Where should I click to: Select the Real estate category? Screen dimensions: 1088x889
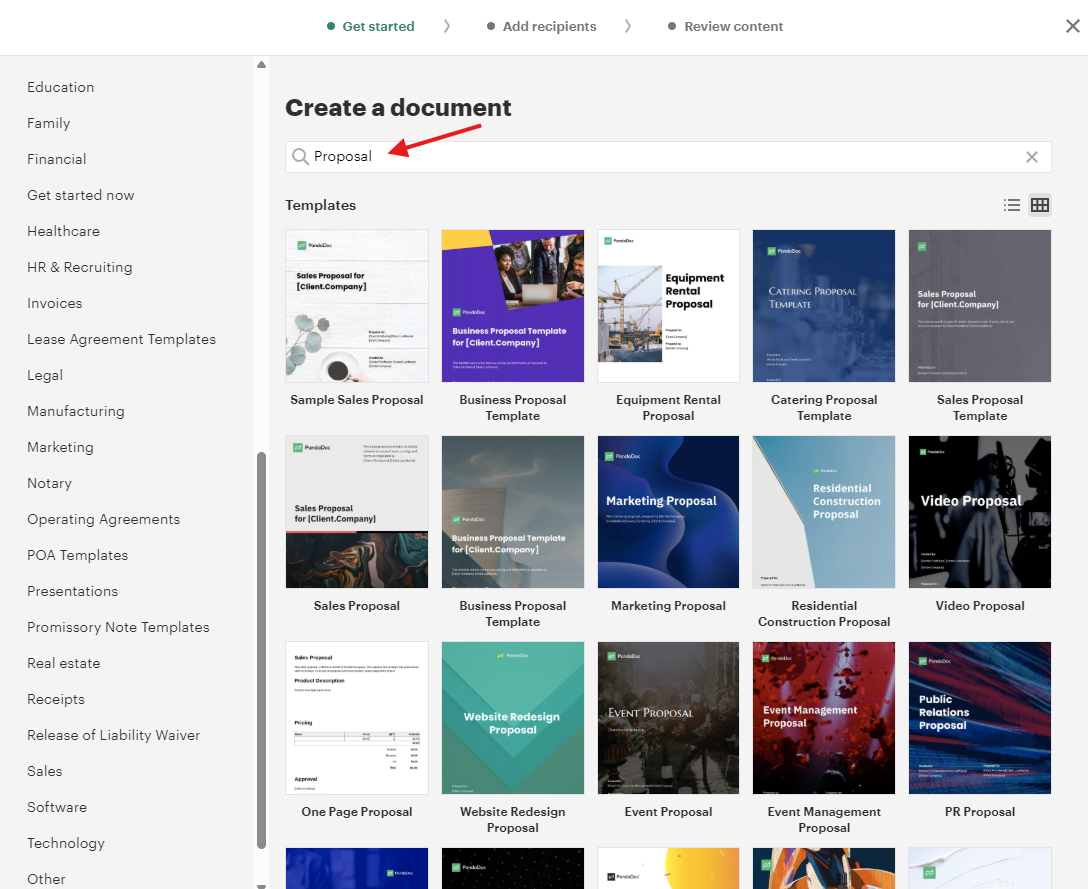click(64, 663)
